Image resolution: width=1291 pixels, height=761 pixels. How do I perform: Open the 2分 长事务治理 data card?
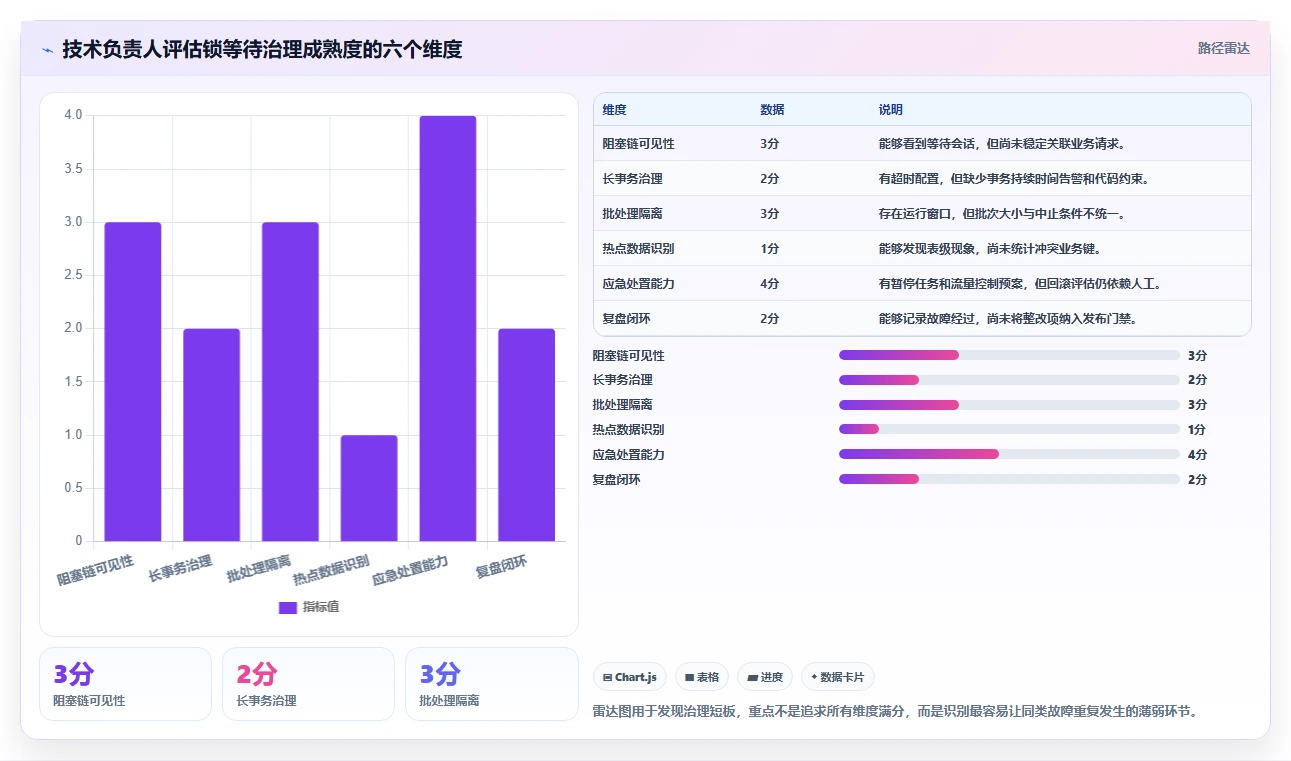click(308, 684)
